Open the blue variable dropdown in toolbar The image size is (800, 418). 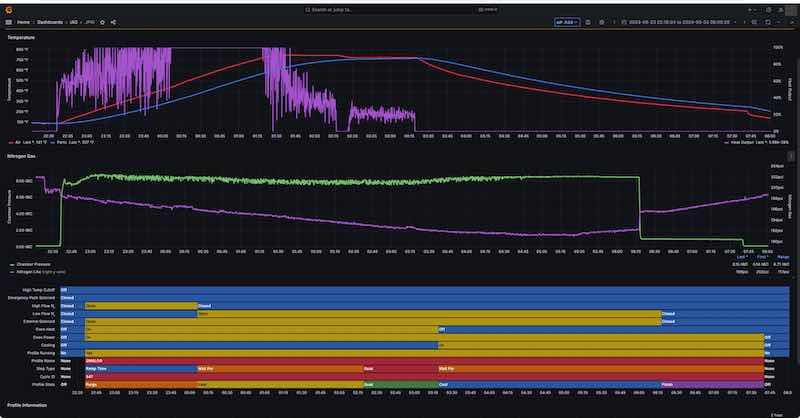pos(567,22)
